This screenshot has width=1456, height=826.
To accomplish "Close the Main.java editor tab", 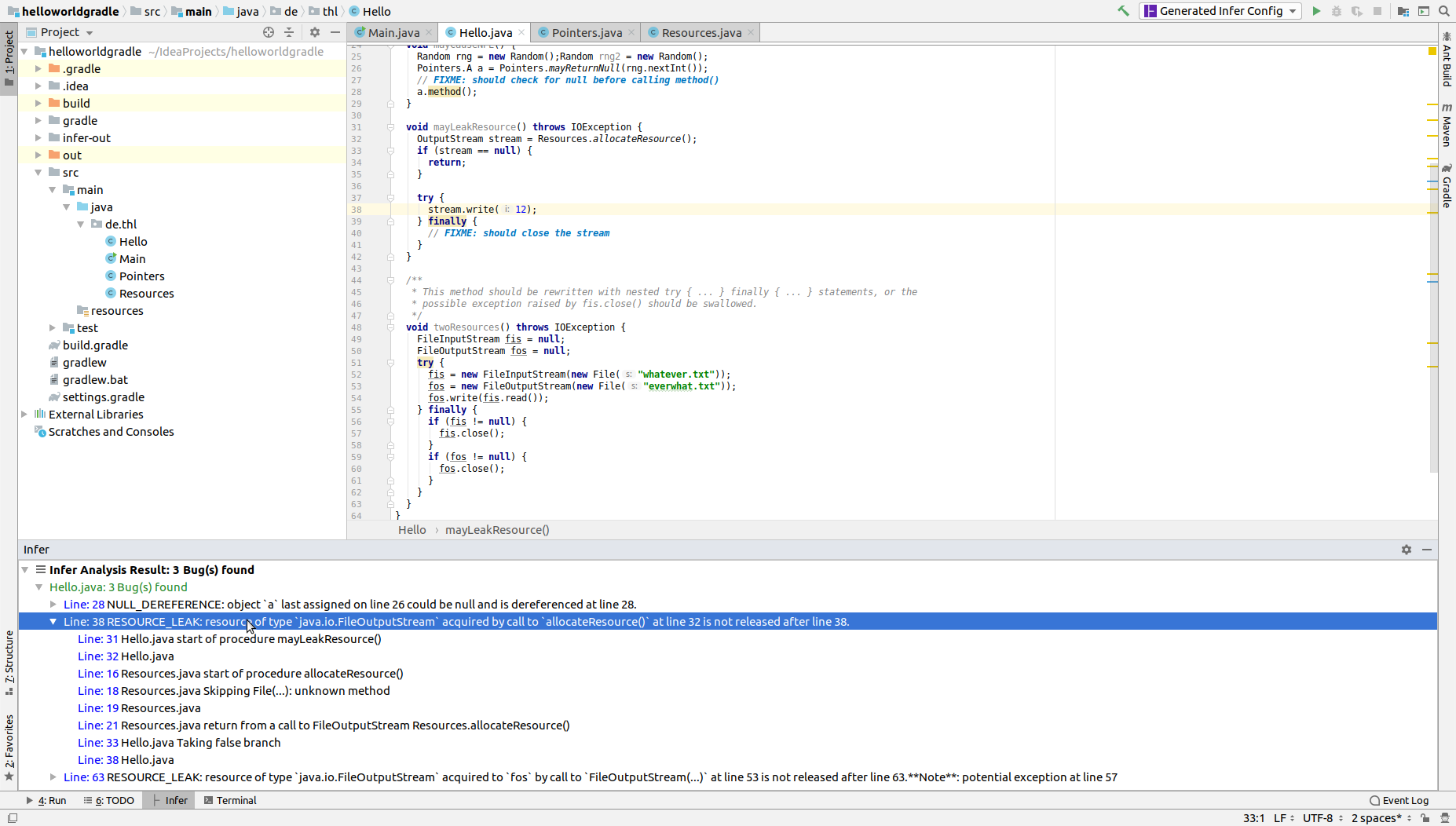I will 429,32.
